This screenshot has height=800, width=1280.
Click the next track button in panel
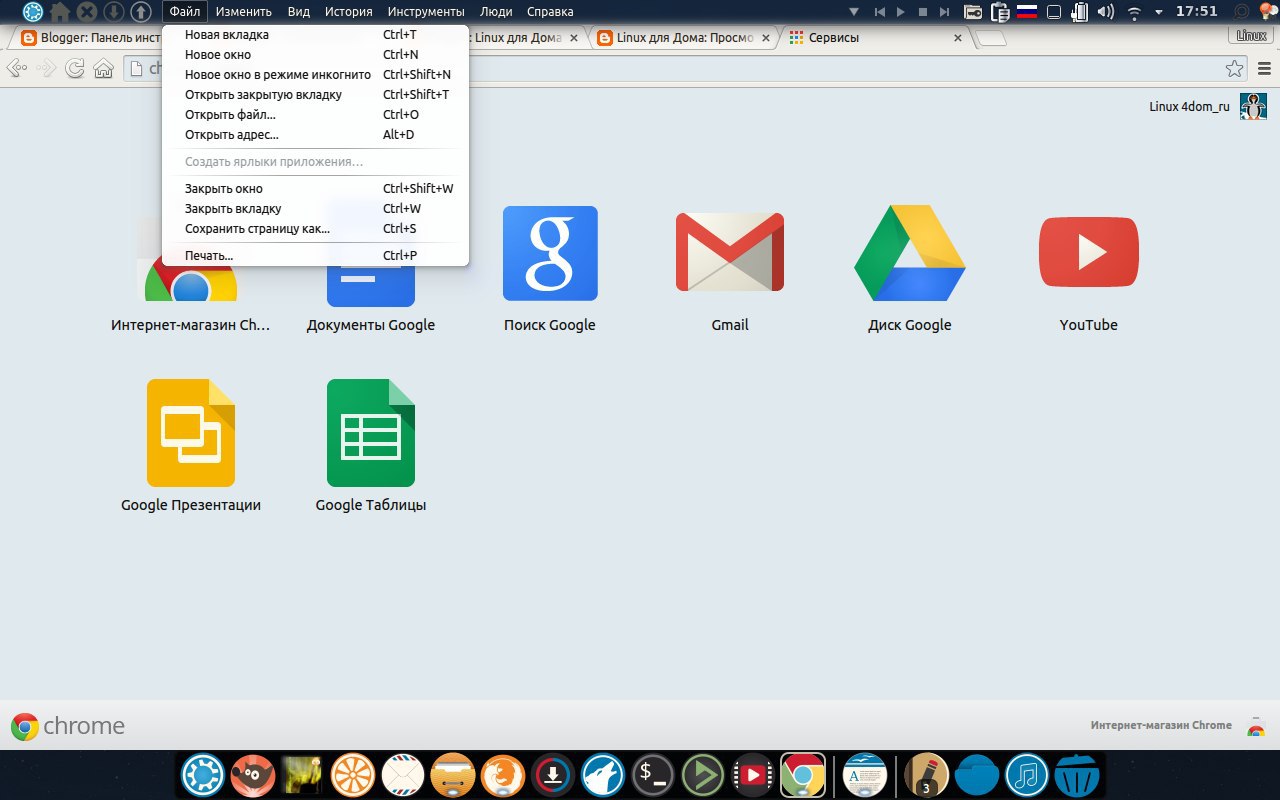tap(945, 12)
